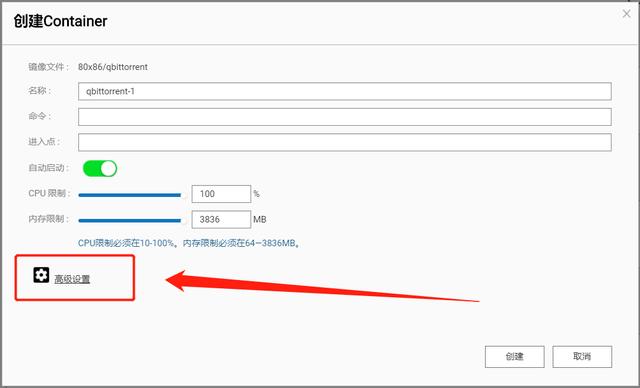Image resolution: width=640 pixels, height=388 pixels.
Task: Close the 创建Container dialog with X
Action: click(x=627, y=14)
